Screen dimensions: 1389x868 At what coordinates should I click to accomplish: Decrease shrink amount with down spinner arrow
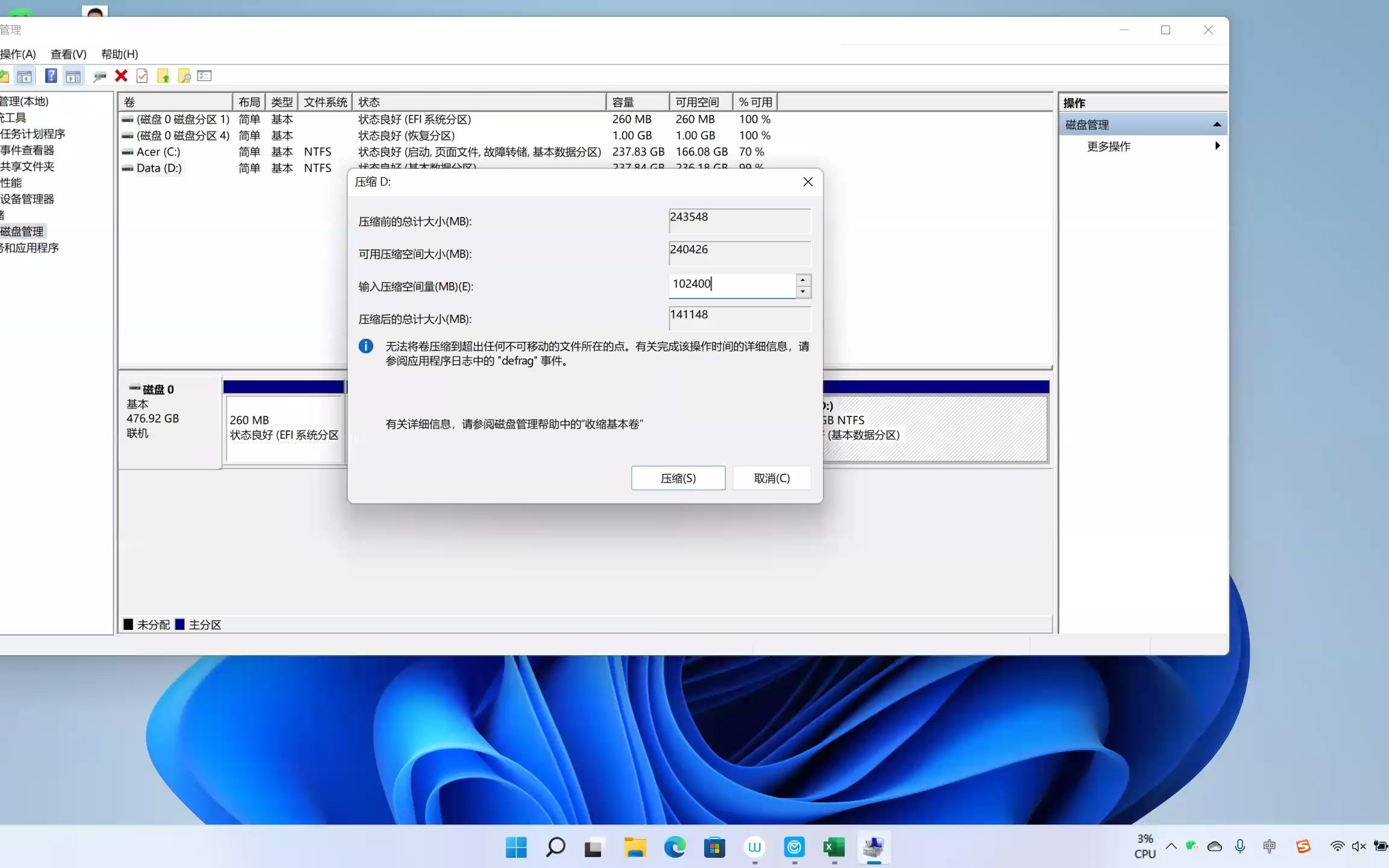click(x=802, y=292)
